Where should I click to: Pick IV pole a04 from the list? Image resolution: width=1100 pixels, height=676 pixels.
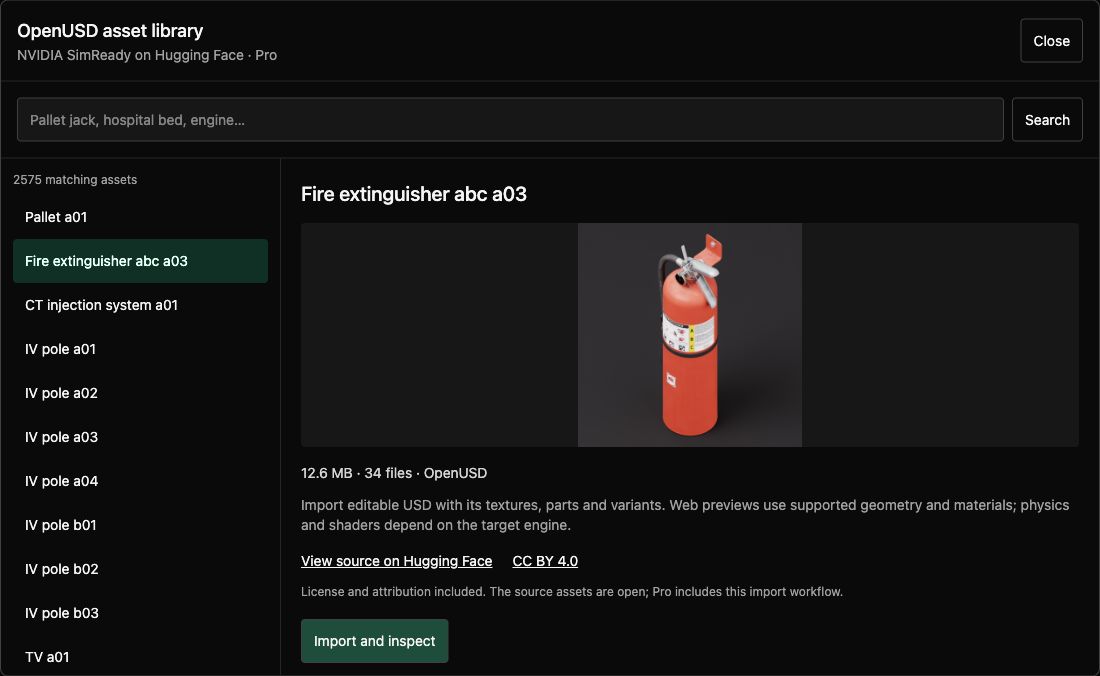click(x=140, y=481)
